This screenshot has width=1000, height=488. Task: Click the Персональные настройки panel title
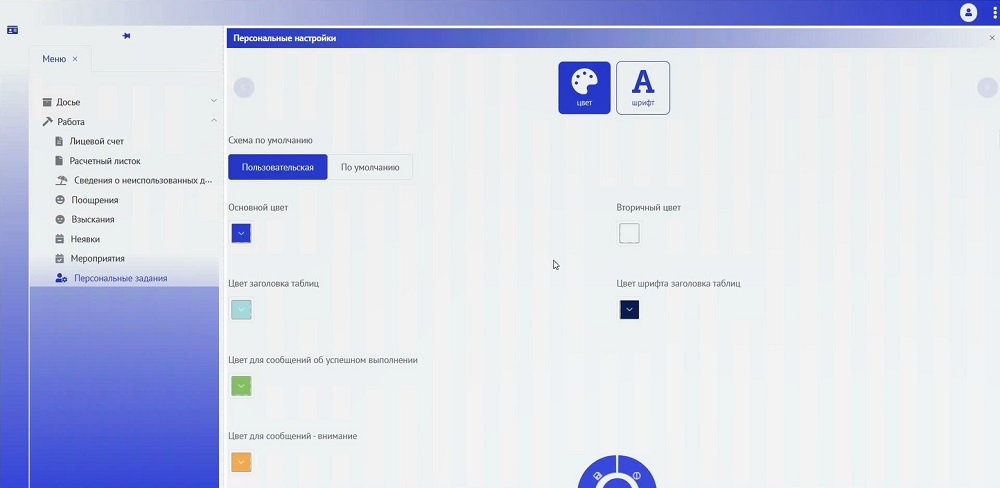pos(284,38)
